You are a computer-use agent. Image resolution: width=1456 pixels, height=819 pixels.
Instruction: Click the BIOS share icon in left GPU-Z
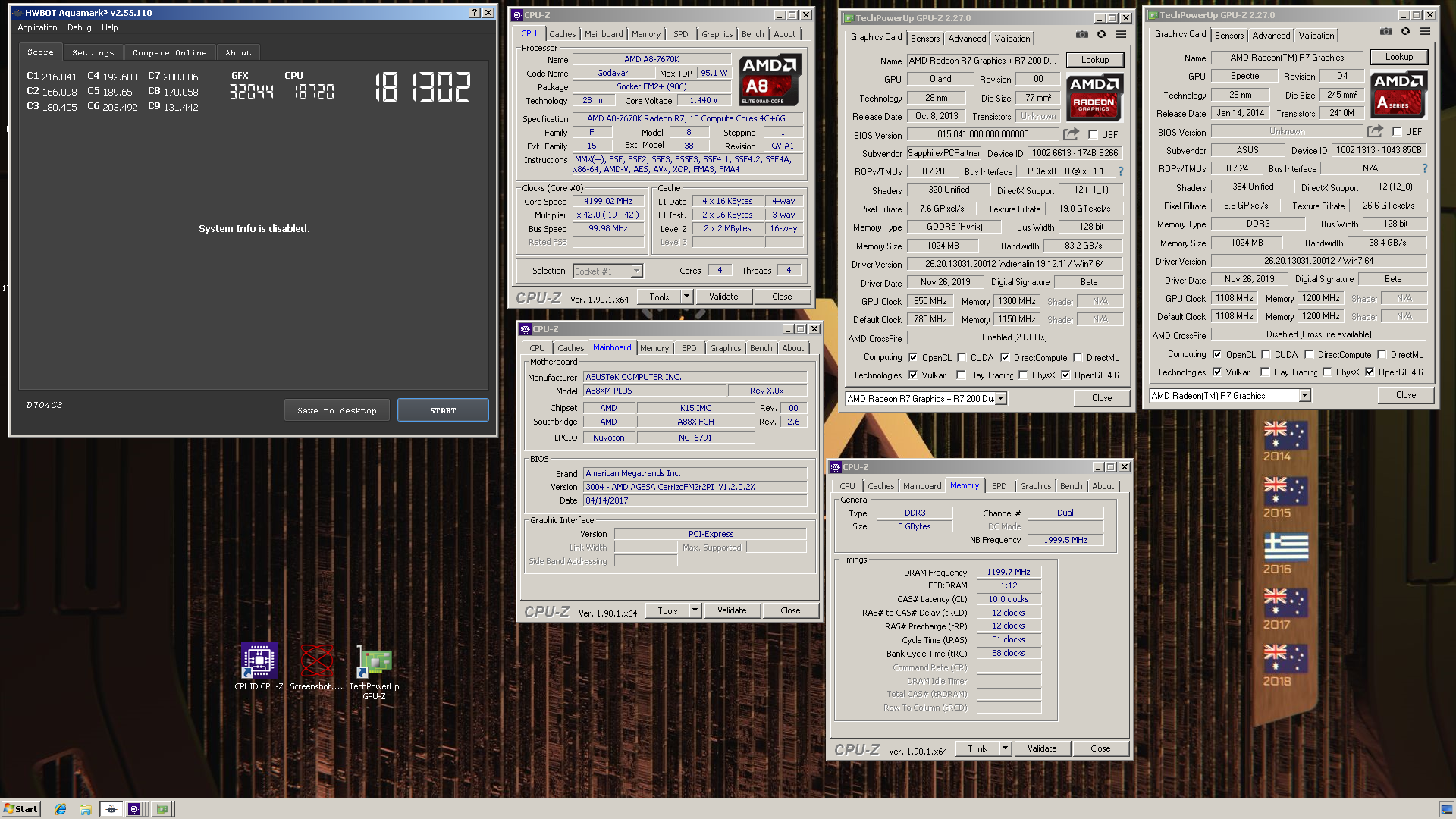[1071, 134]
